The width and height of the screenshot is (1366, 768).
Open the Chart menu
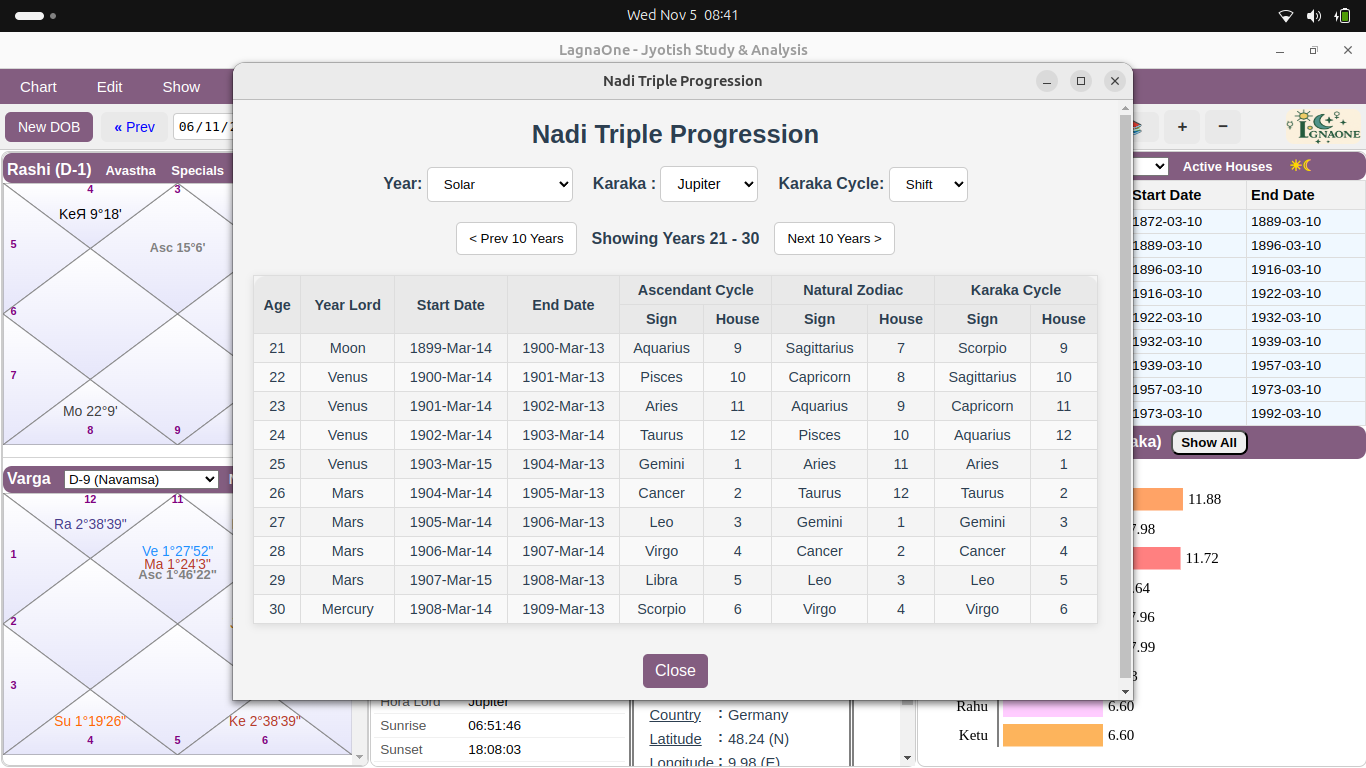point(38,87)
